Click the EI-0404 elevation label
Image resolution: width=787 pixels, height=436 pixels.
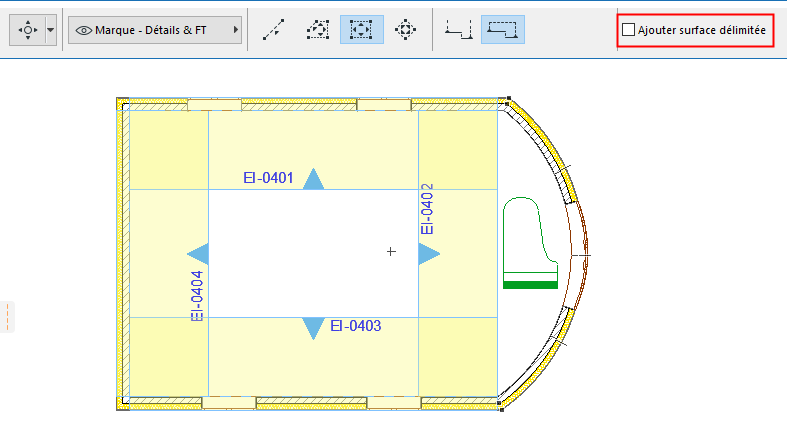pos(197,296)
